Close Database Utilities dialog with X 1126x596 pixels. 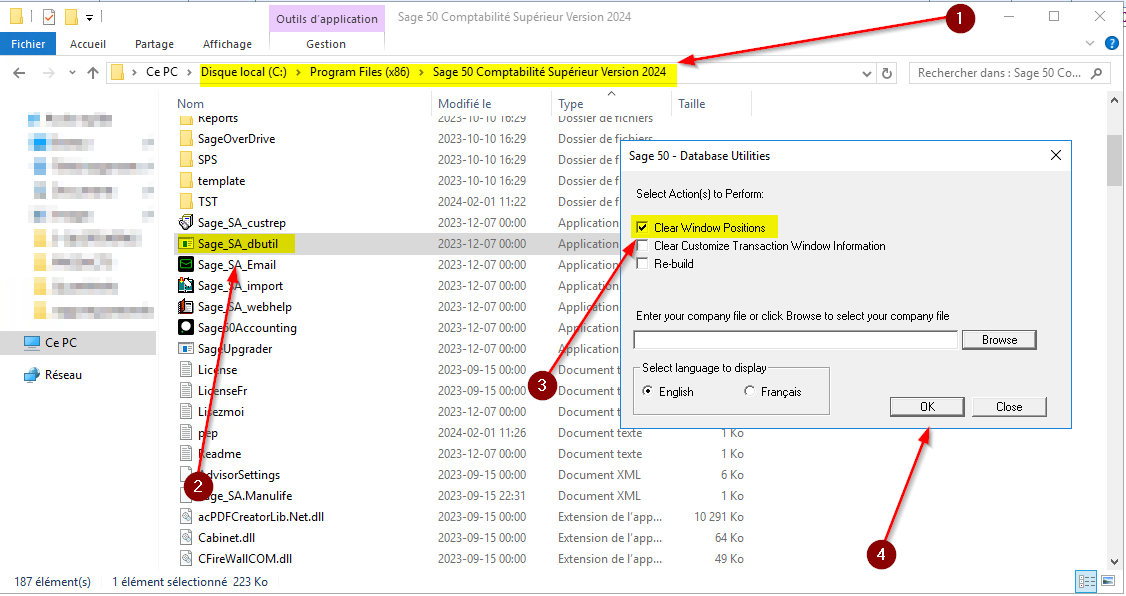point(1056,155)
